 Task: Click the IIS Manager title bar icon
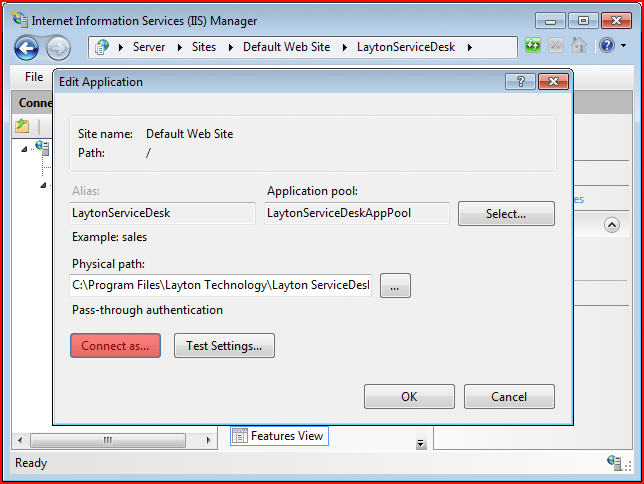point(20,20)
